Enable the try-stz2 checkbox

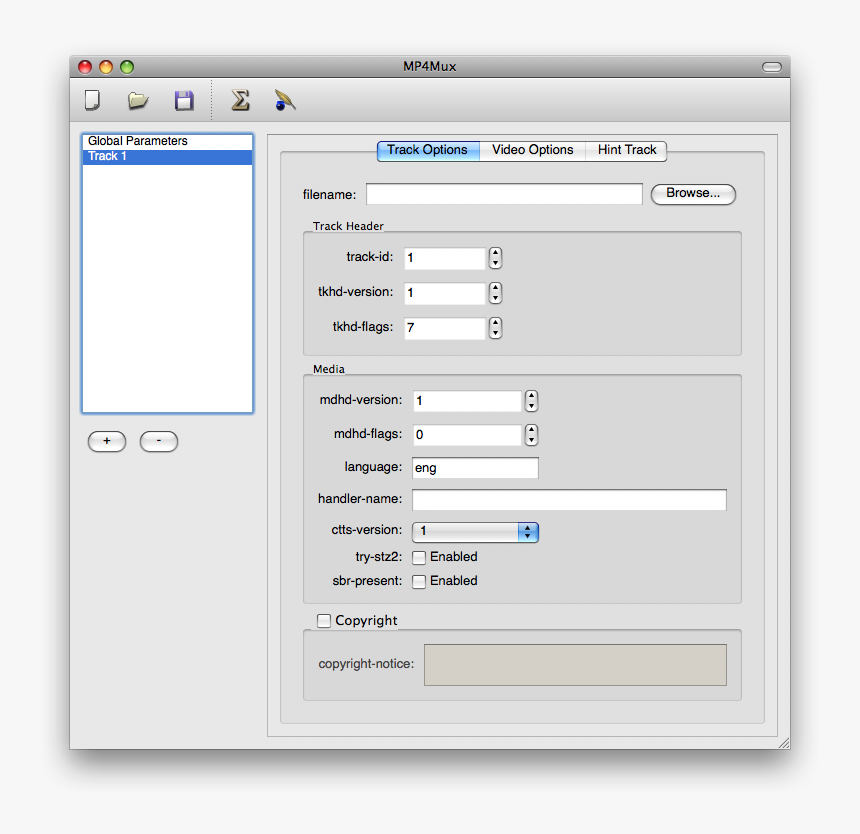[x=418, y=558]
